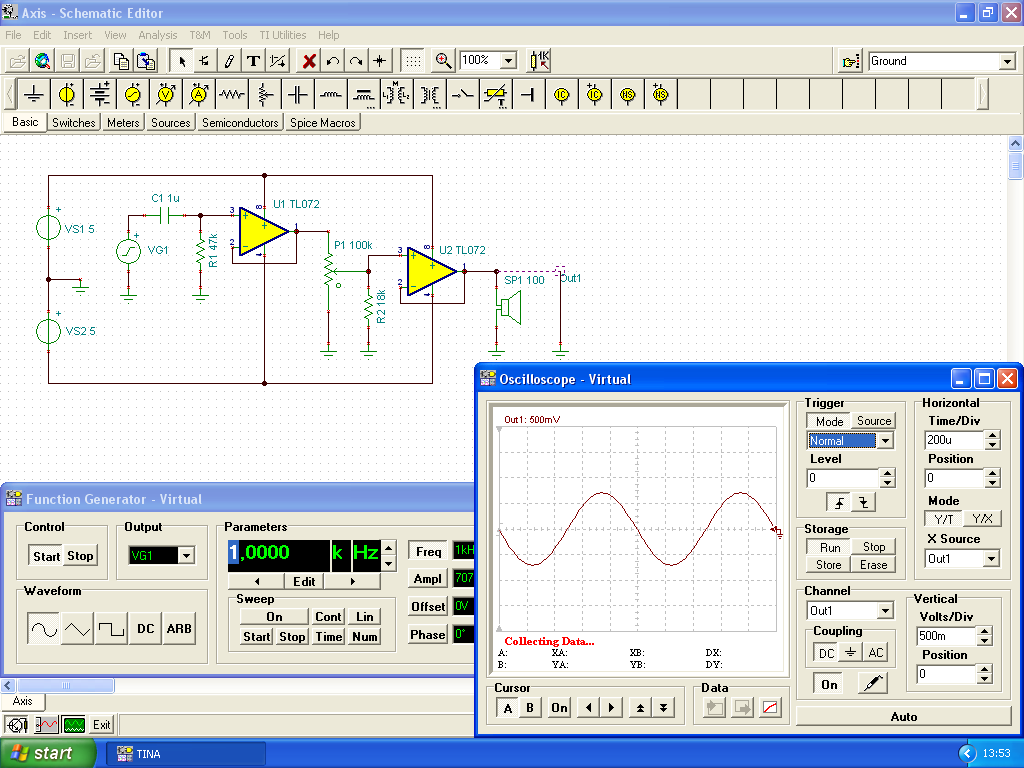1024x768 pixels.
Task: Click the Ampl parameter button
Action: (428, 579)
